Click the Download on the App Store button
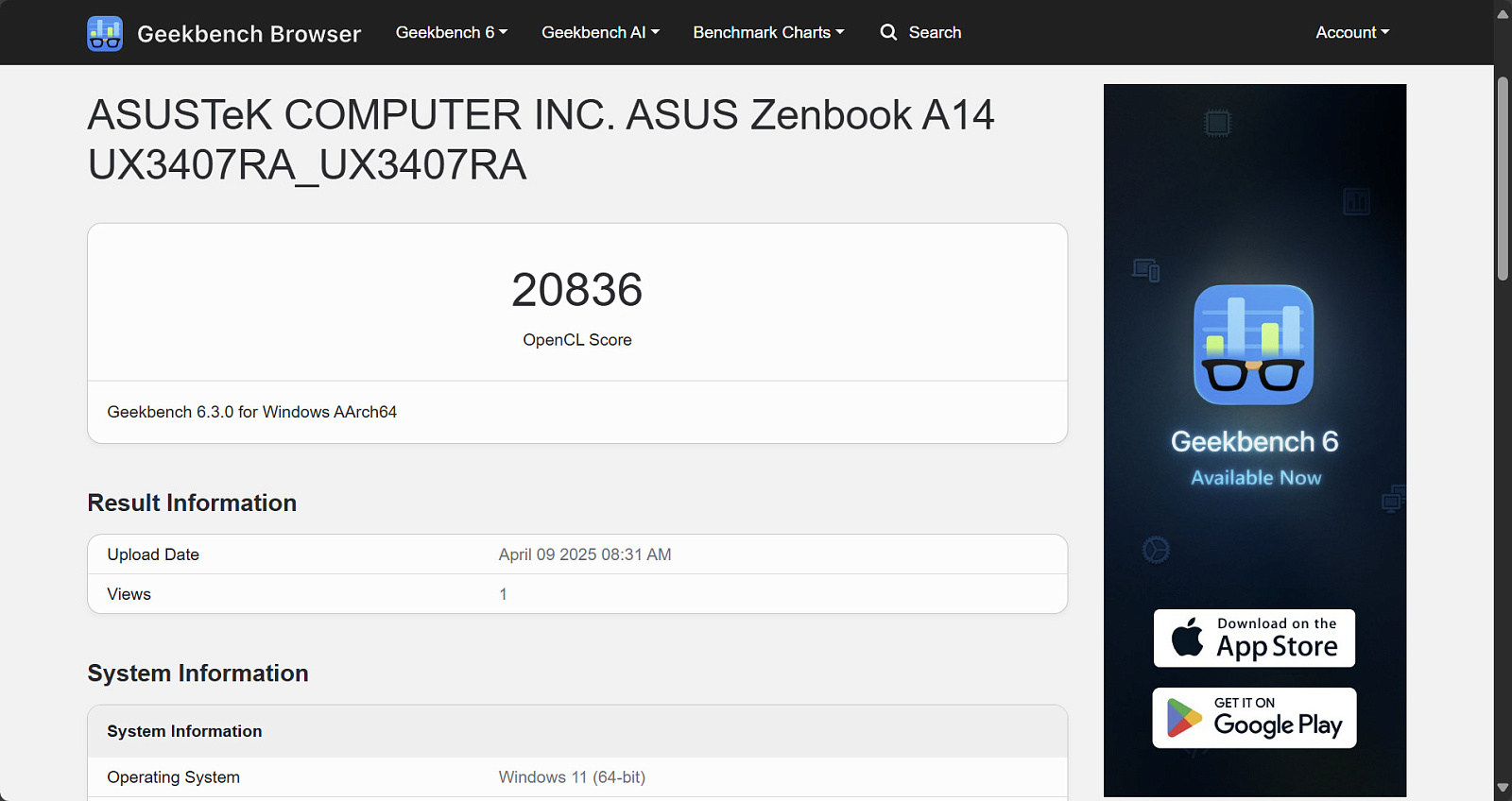1512x801 pixels. coord(1254,638)
